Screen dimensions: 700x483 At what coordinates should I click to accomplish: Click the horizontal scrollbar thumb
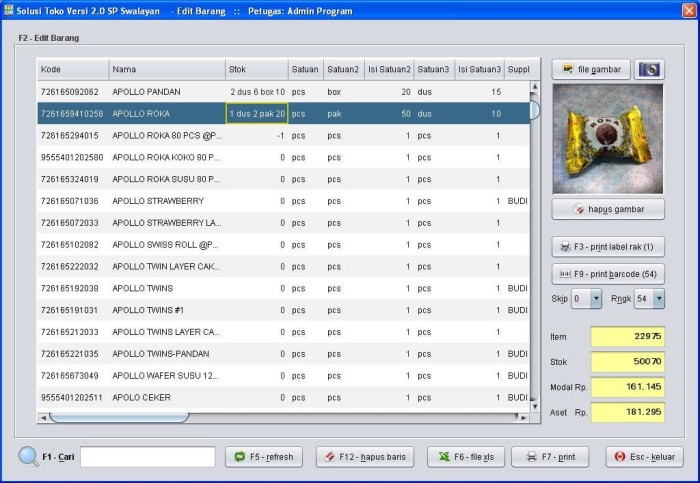[x=119, y=418]
